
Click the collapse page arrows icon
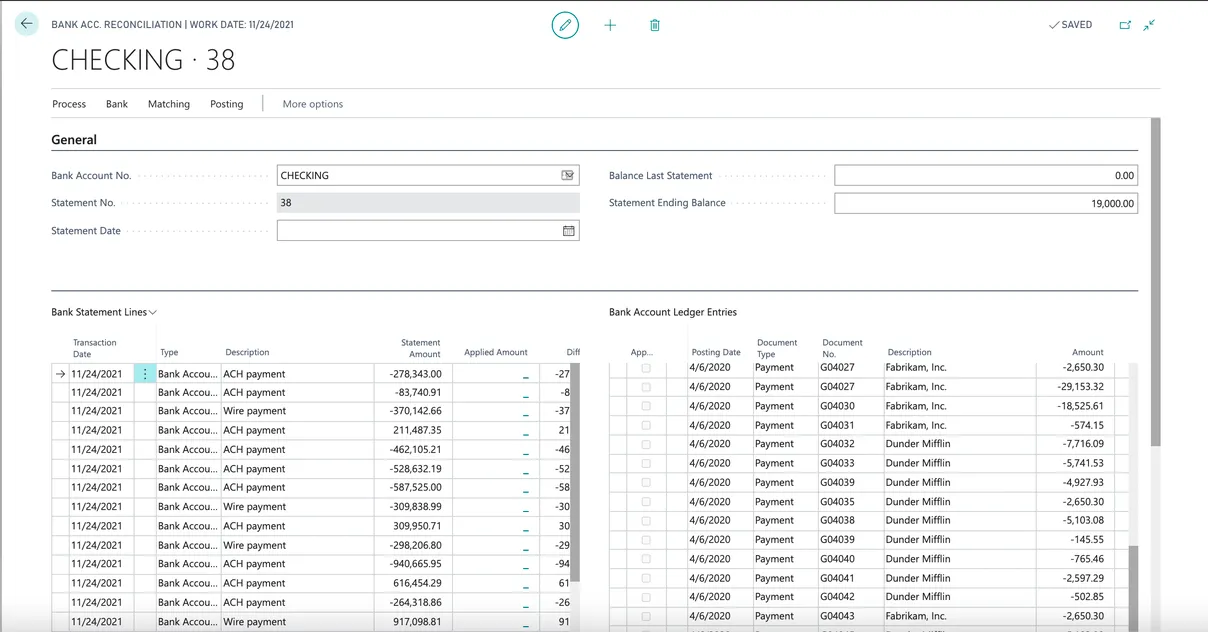click(x=1149, y=25)
